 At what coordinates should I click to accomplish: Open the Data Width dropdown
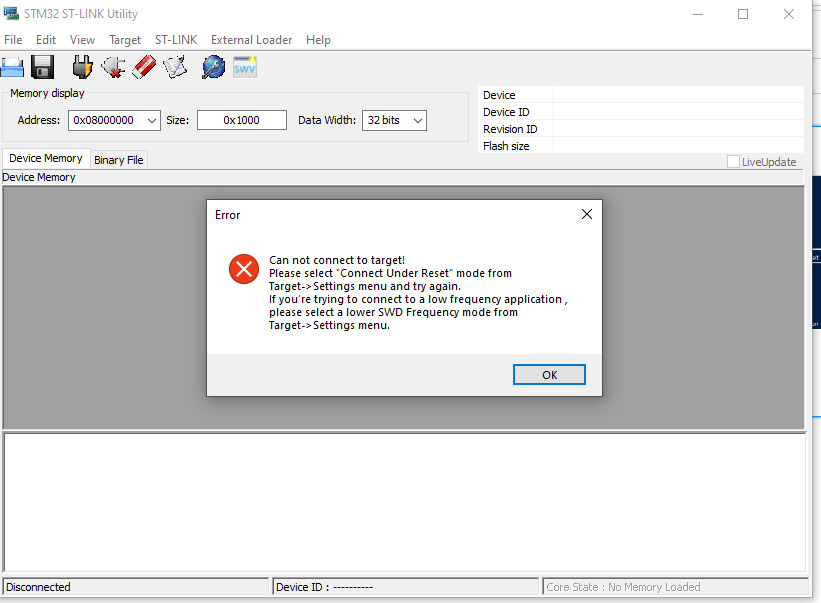coord(417,119)
